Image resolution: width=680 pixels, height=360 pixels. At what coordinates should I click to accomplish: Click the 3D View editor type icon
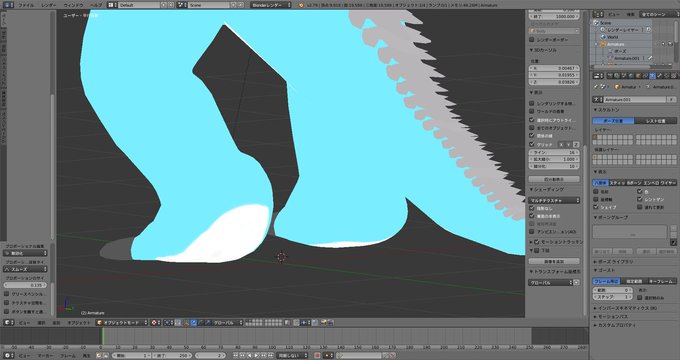click(9, 323)
